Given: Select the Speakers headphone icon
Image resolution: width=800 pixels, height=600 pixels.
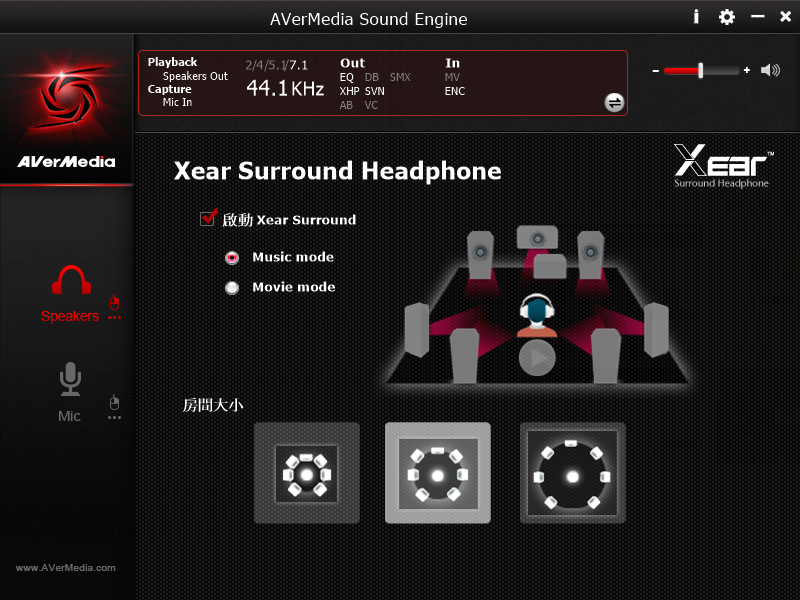Looking at the screenshot, I should coord(71,280).
